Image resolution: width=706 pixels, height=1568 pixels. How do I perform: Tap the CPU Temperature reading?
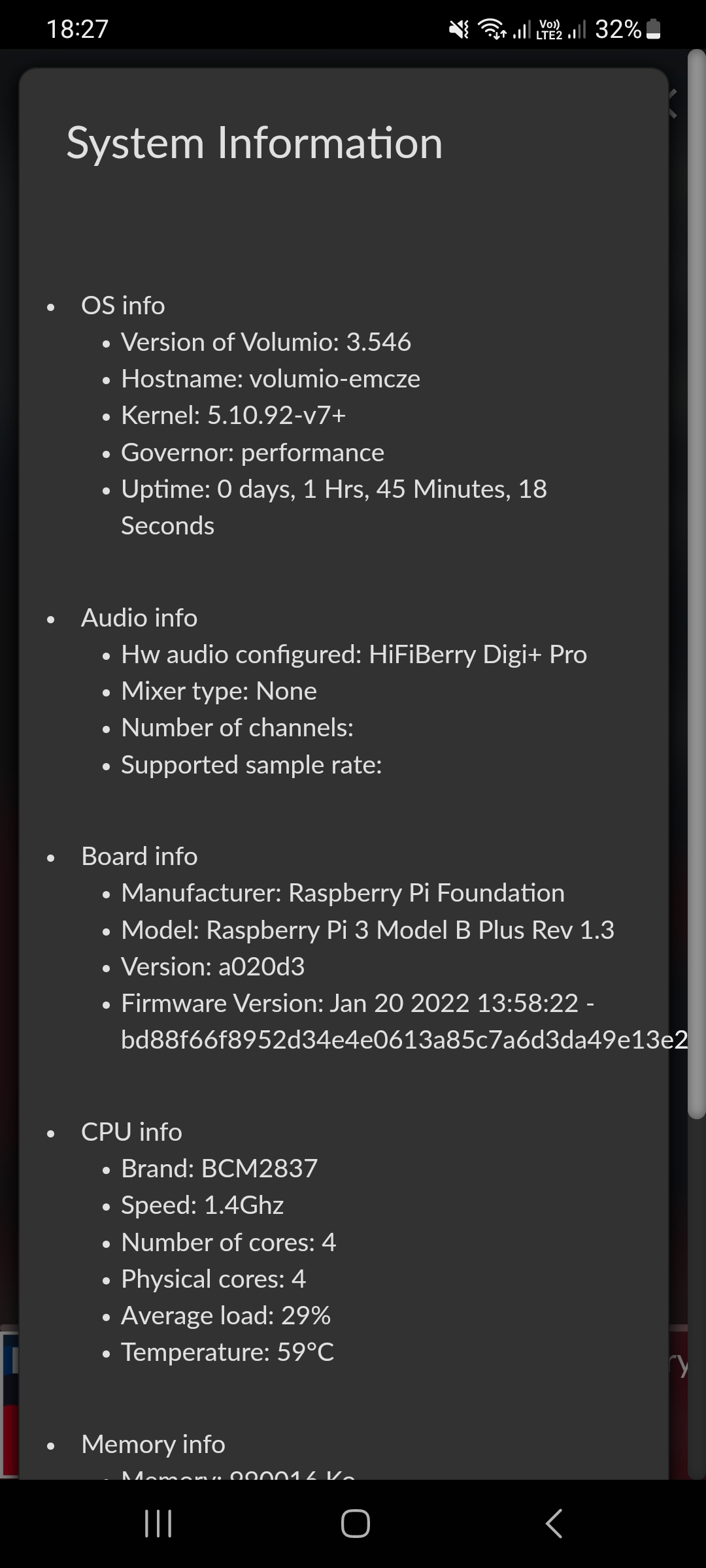227,1352
